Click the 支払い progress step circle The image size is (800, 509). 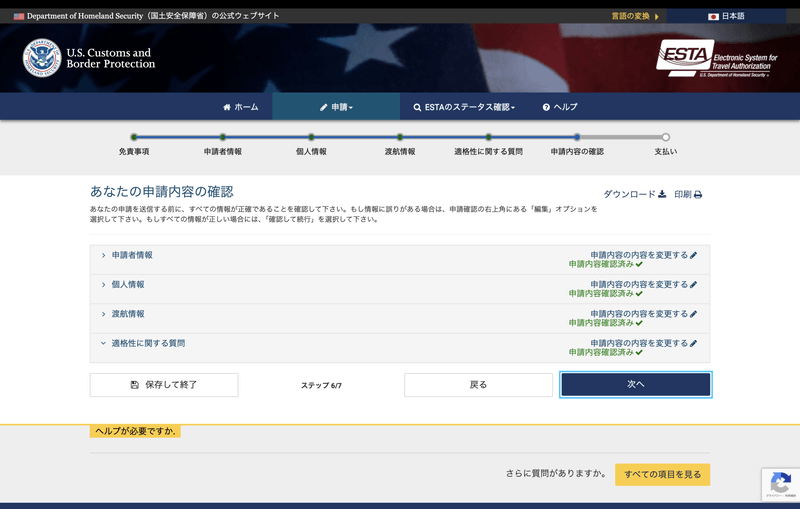pyautogui.click(x=666, y=137)
